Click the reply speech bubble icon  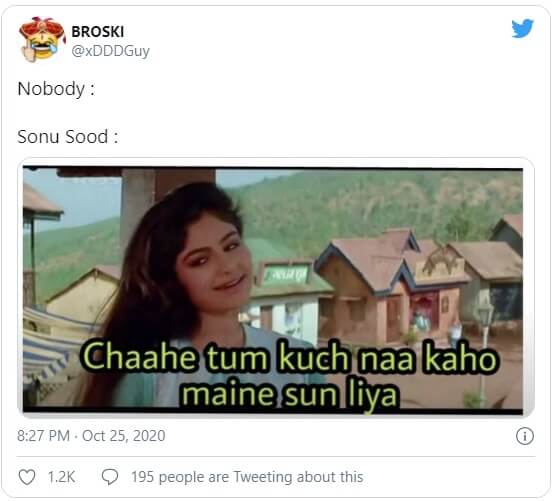(x=110, y=477)
